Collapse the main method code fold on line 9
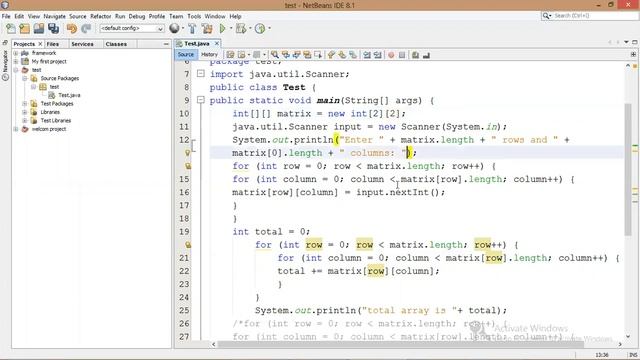 tap(200, 100)
